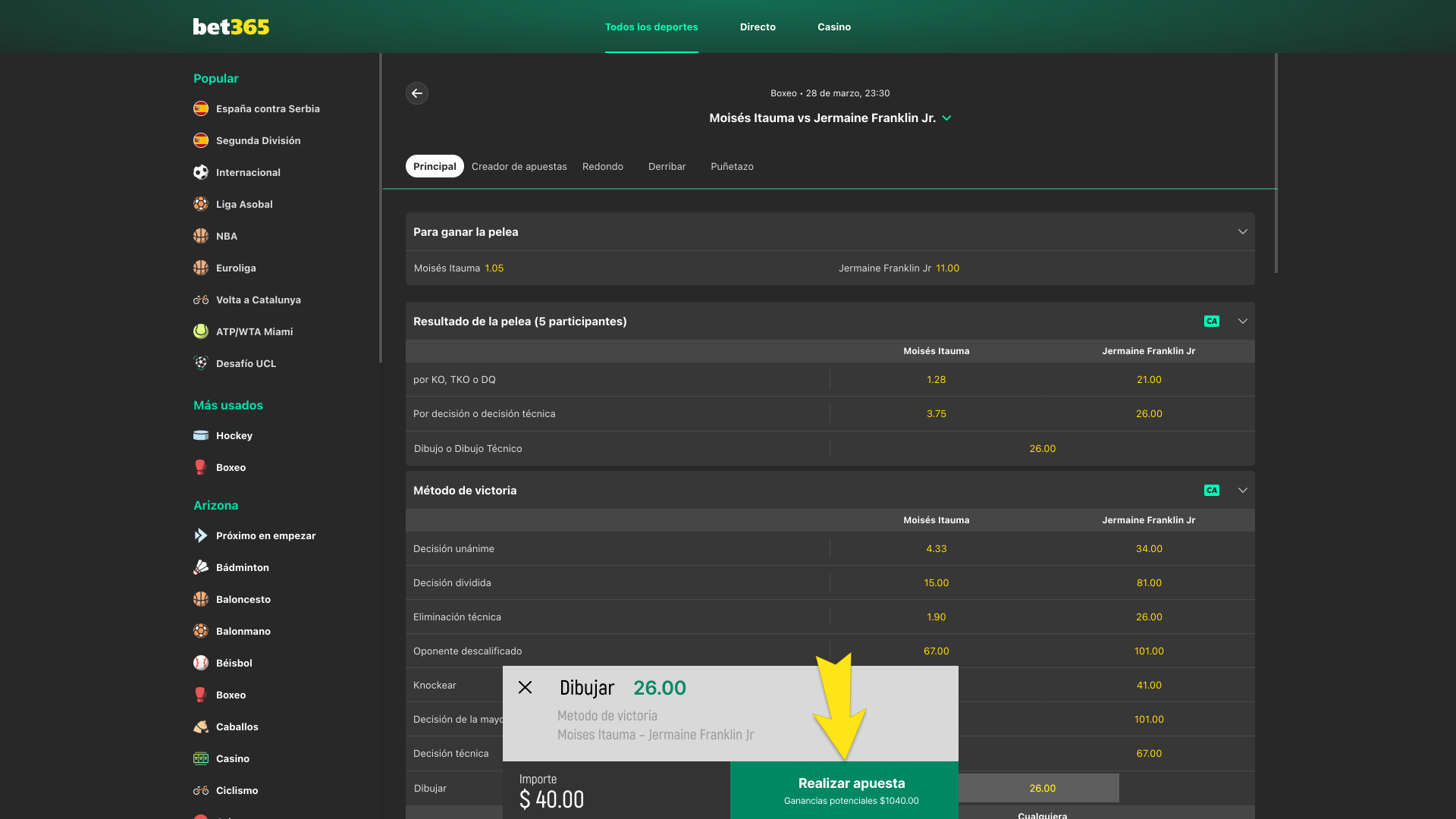1456x819 pixels.
Task: Open Creador de apuestas tab
Action: [519, 166]
